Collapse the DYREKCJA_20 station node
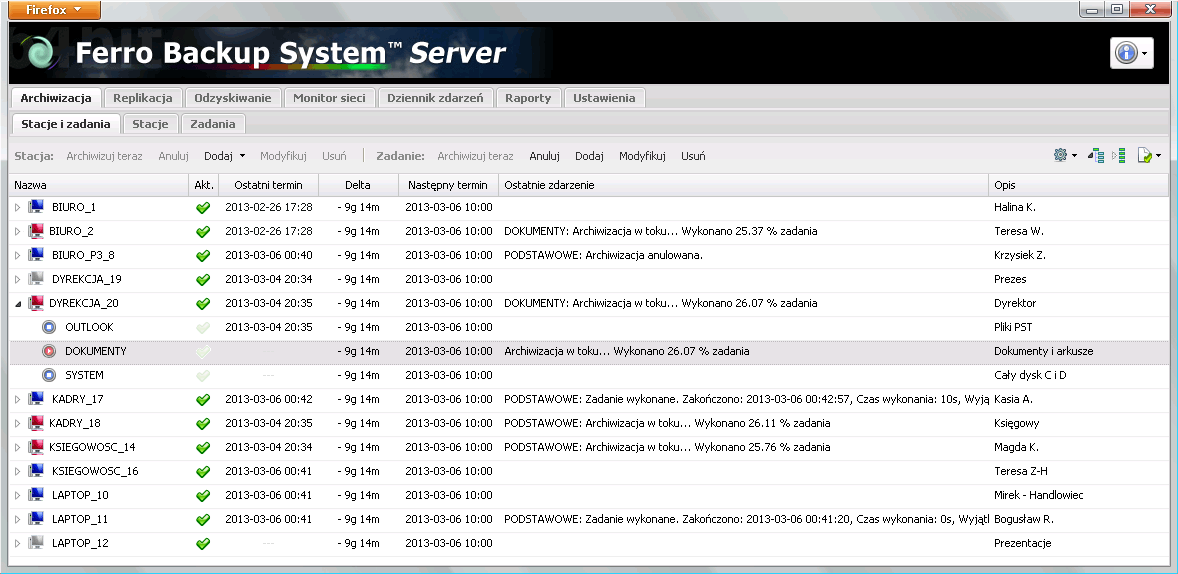This screenshot has height=574, width=1178. [x=17, y=303]
